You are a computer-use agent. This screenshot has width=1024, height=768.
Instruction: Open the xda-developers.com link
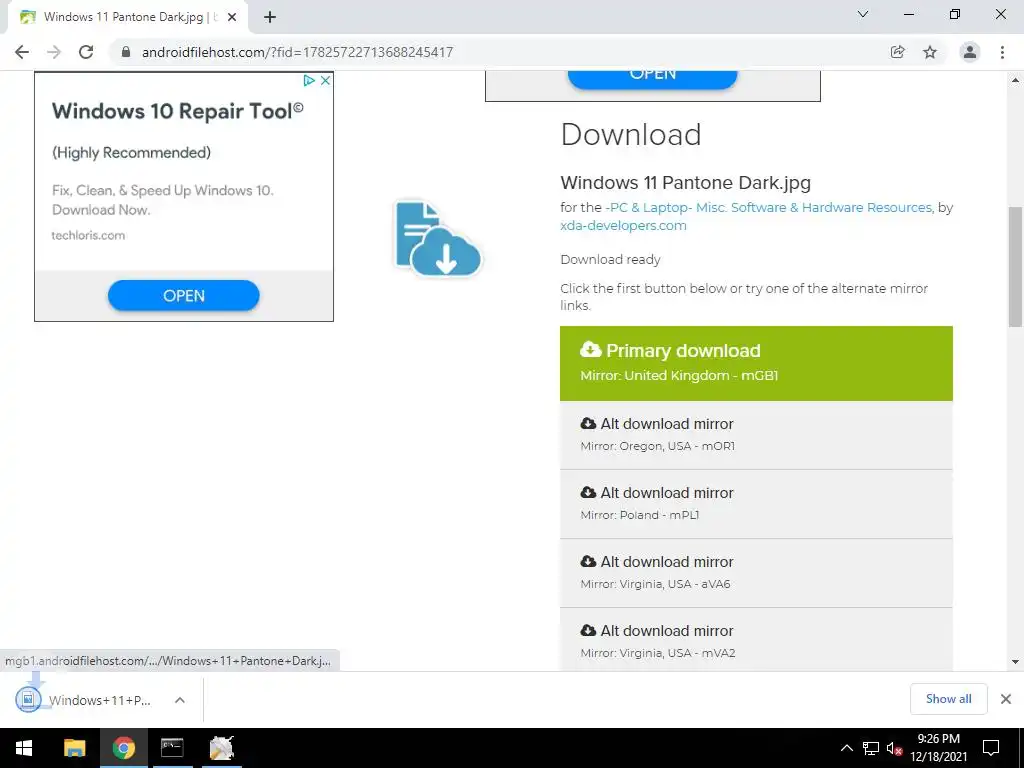click(x=623, y=226)
